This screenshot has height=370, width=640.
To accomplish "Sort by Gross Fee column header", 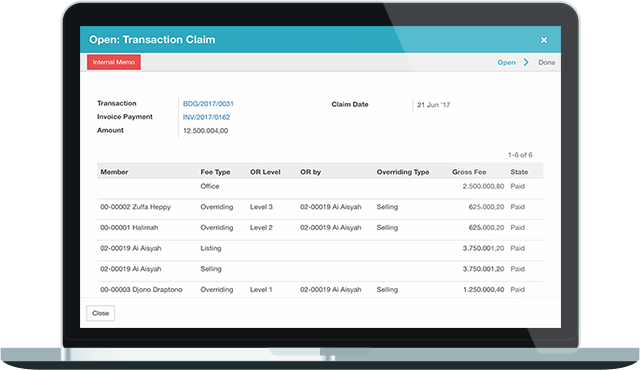I will [x=469, y=172].
